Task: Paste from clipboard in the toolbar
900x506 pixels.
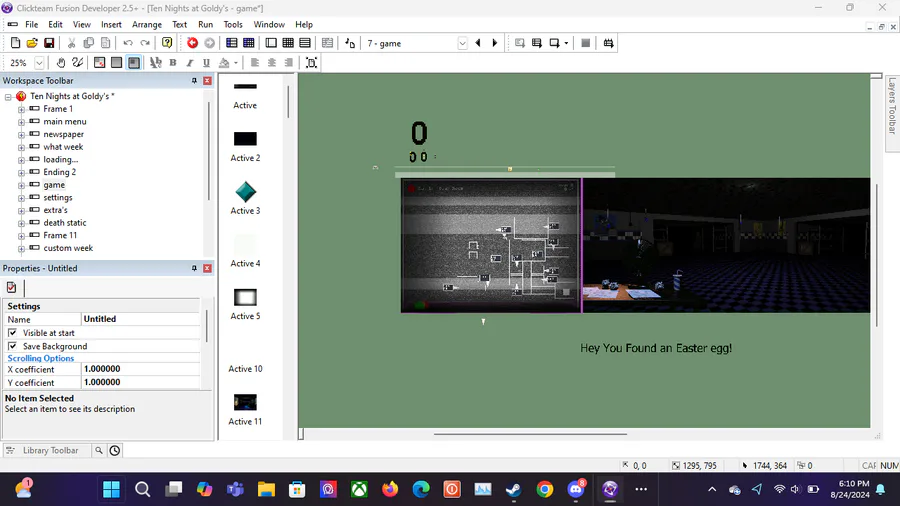Action: click(x=106, y=43)
